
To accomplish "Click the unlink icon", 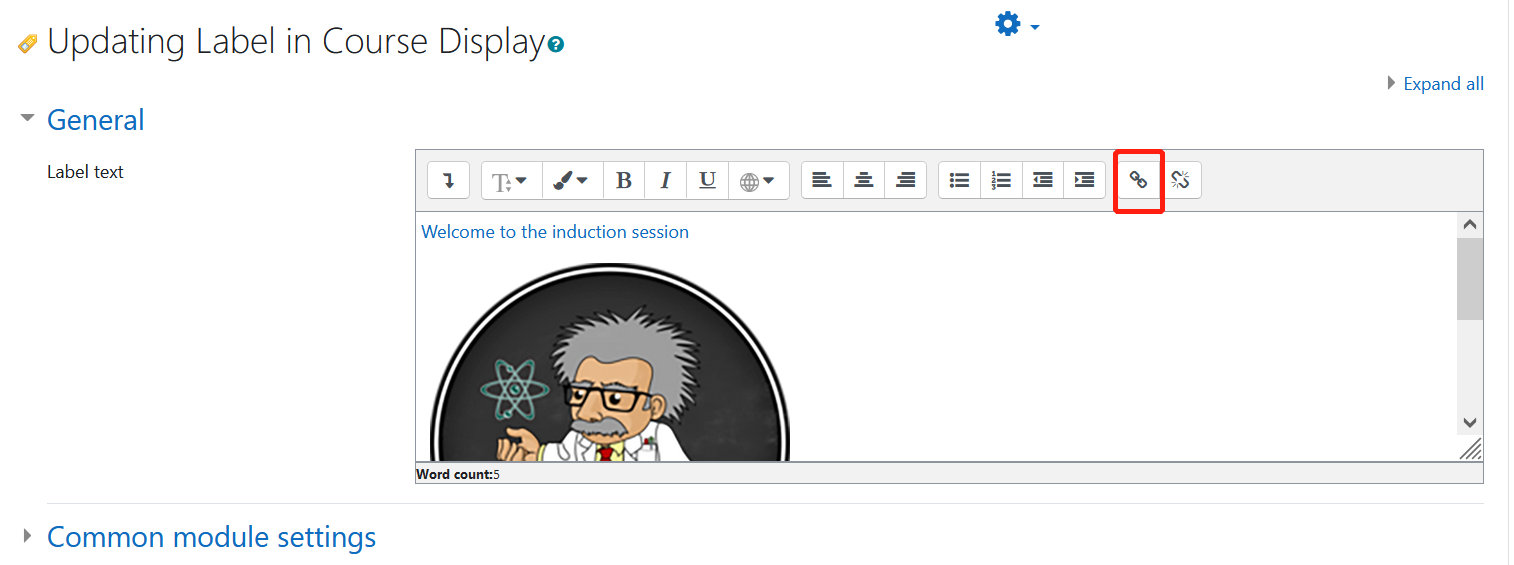I will 1180,181.
